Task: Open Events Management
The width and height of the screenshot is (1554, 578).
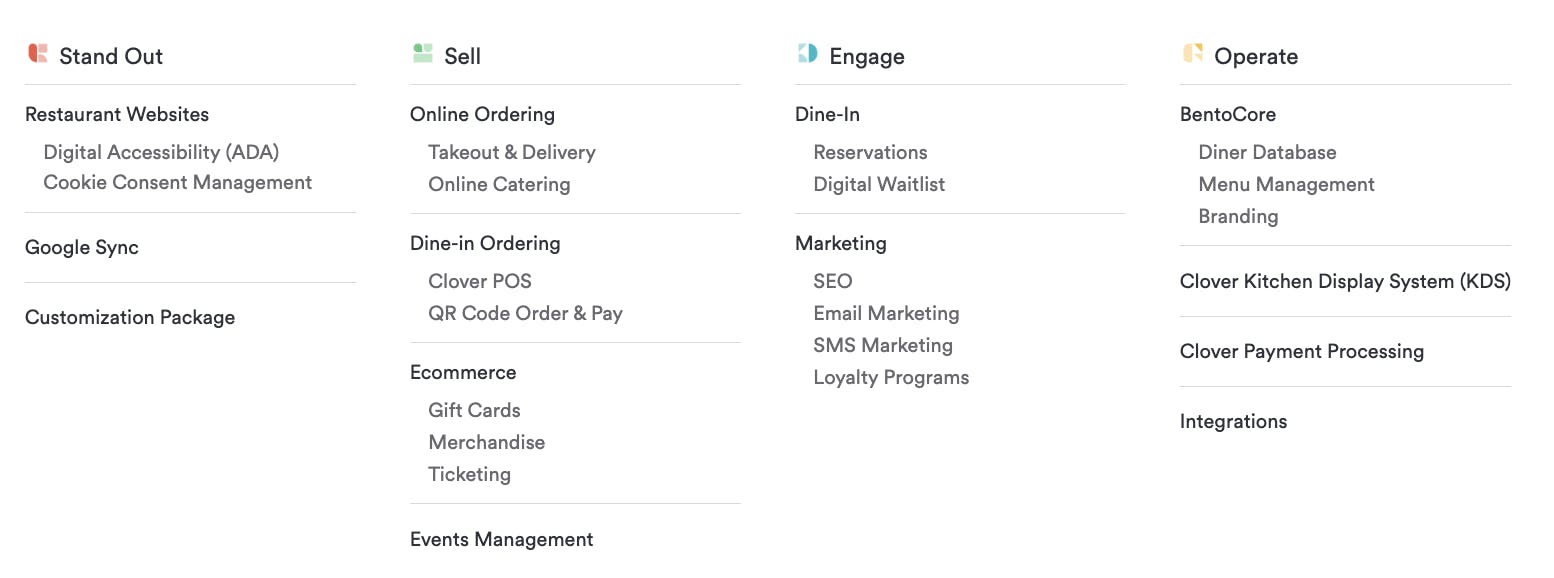Action: [501, 539]
